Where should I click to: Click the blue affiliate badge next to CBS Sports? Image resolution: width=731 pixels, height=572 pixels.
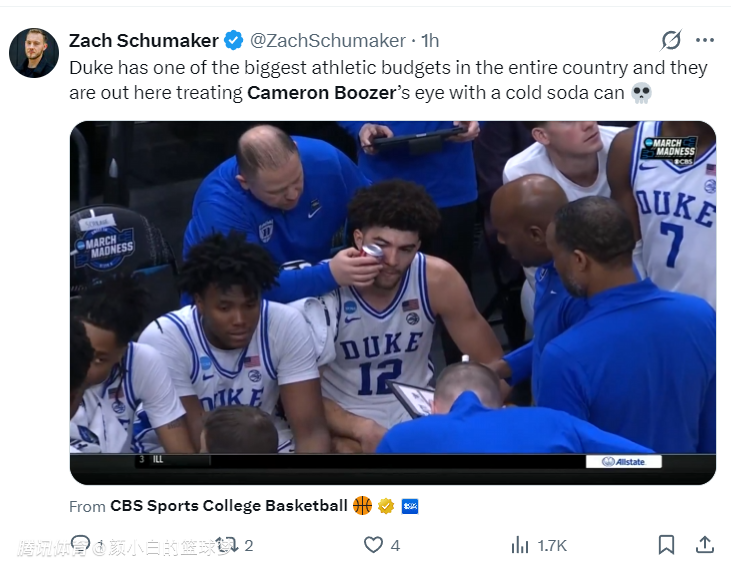[x=409, y=506]
